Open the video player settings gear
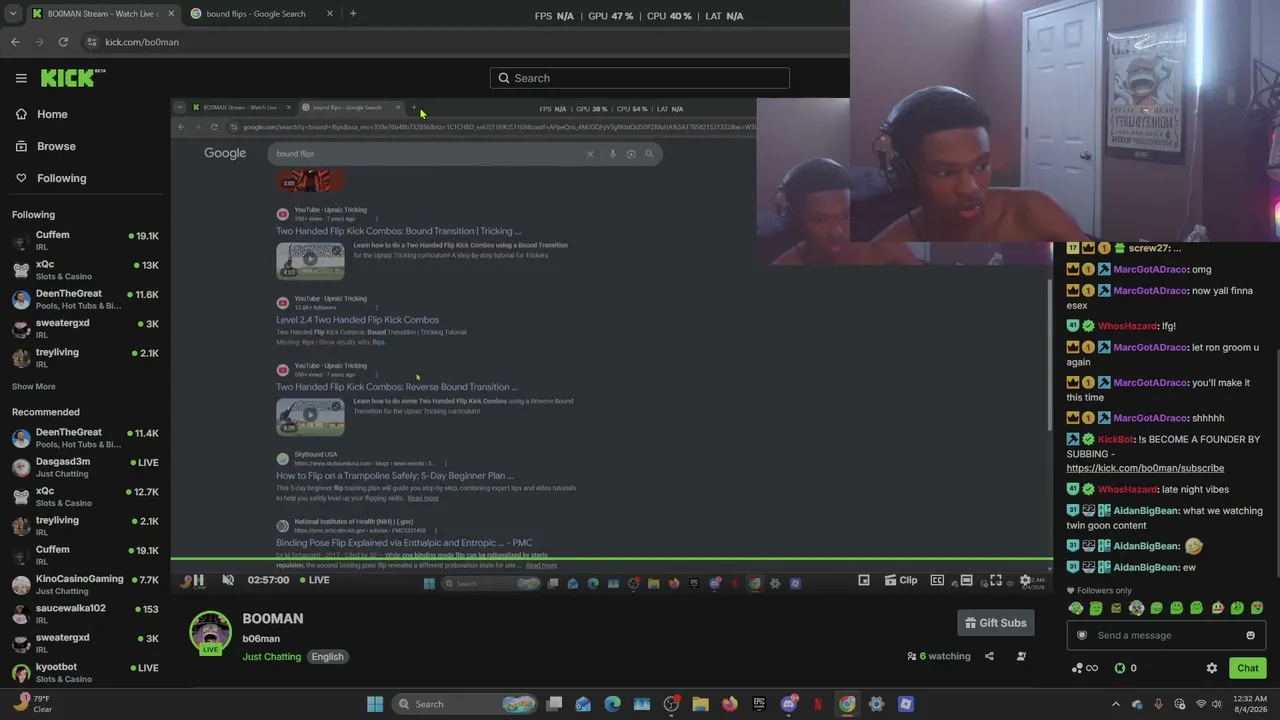This screenshot has height=720, width=1280. pos(1025,580)
